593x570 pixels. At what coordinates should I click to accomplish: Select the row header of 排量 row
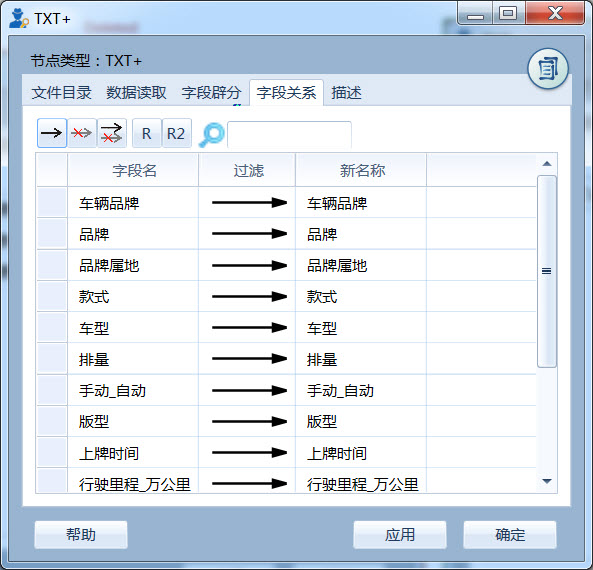pyautogui.click(x=52, y=359)
